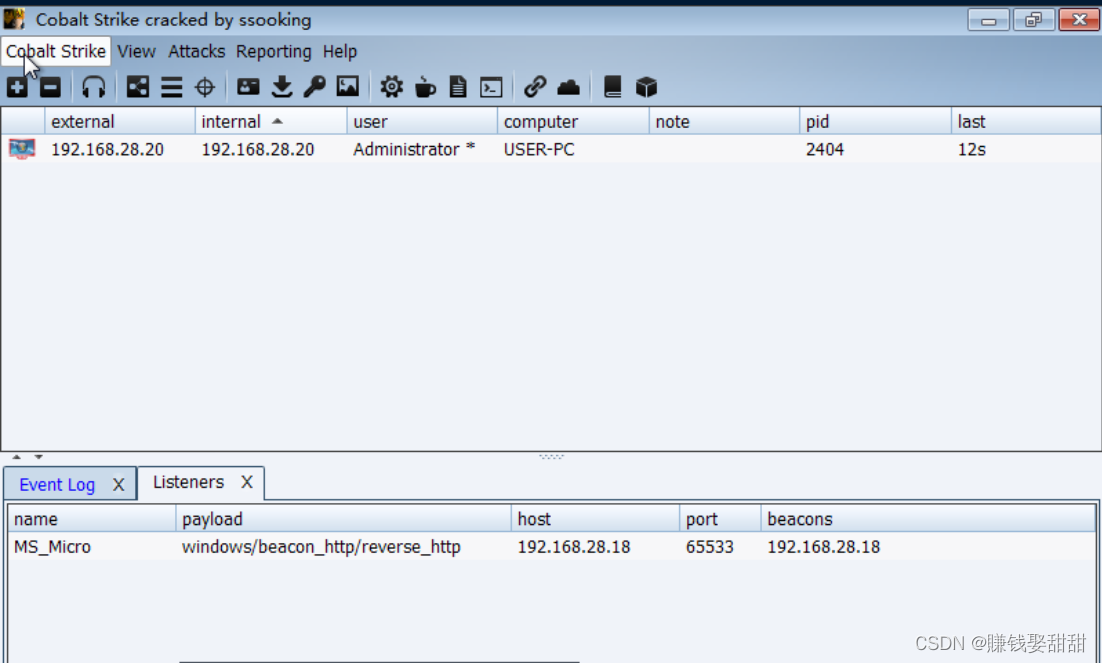Sort listeners by host column

click(x=595, y=519)
